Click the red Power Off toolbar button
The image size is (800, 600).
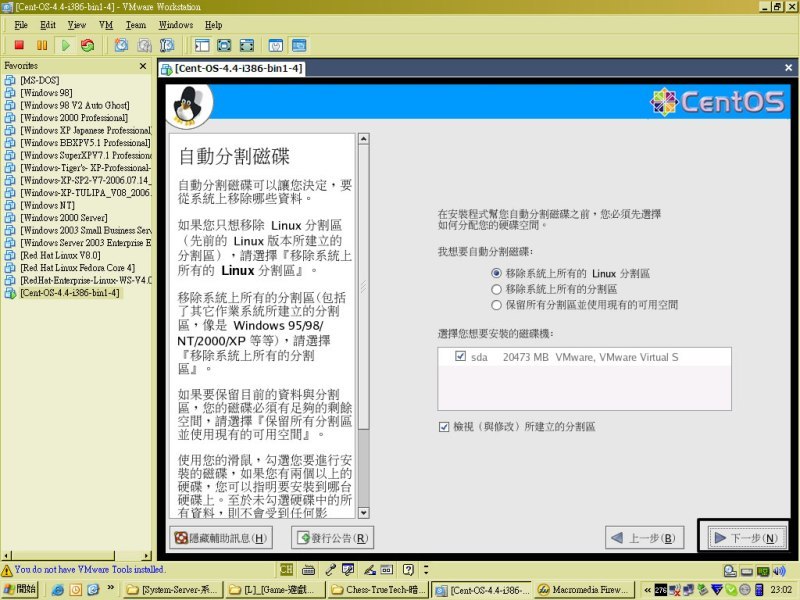(x=19, y=45)
